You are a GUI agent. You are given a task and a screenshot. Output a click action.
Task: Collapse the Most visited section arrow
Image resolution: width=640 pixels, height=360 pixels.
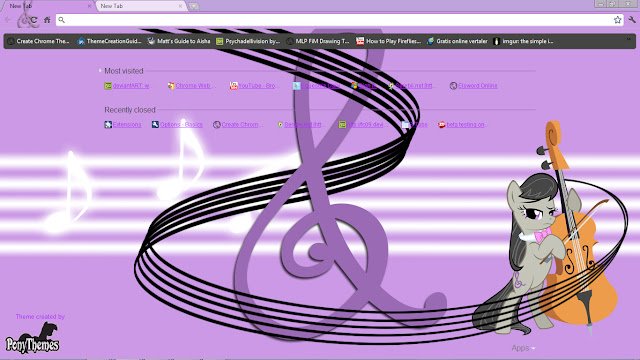tap(100, 71)
